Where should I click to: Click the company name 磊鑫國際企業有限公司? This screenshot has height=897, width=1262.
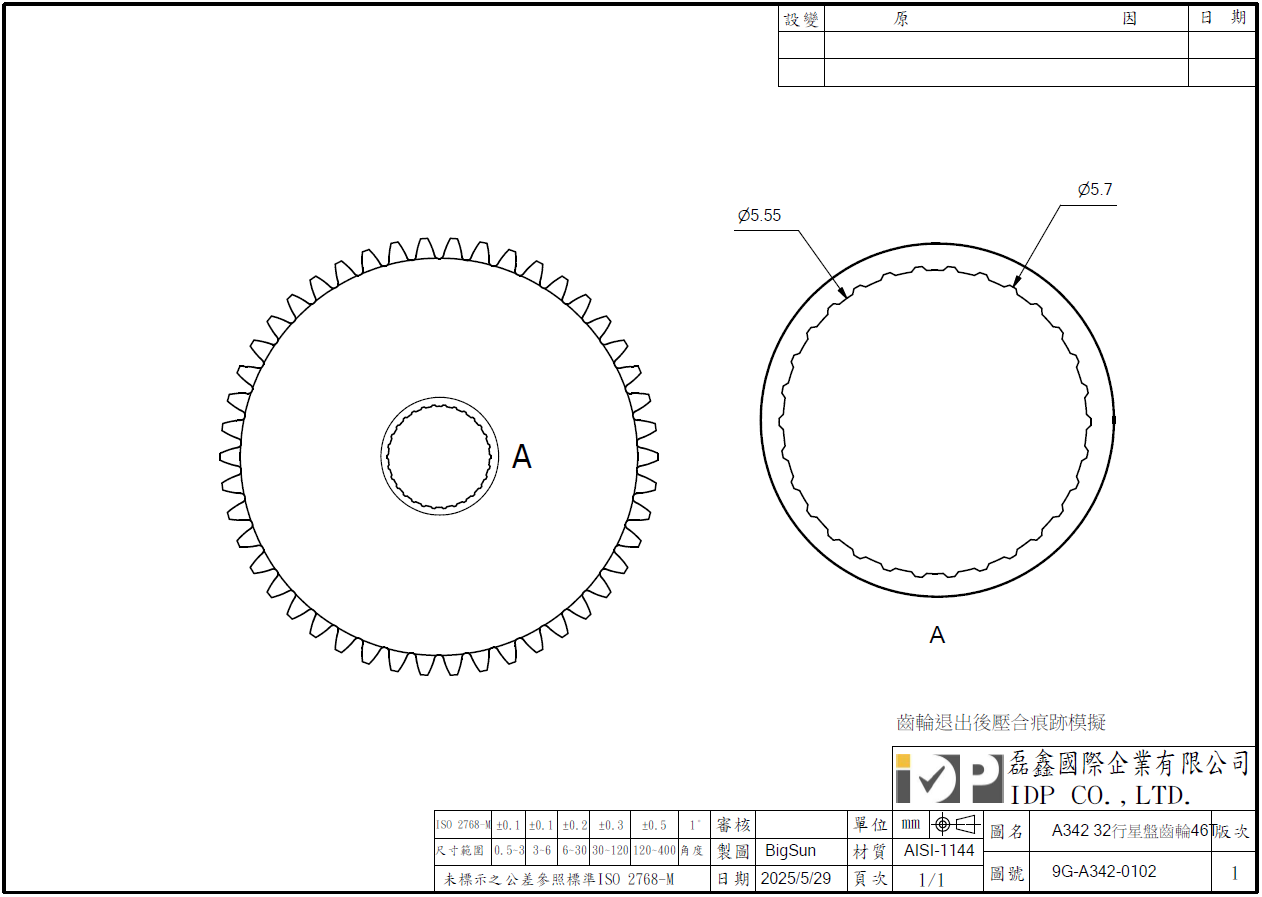click(1129, 764)
